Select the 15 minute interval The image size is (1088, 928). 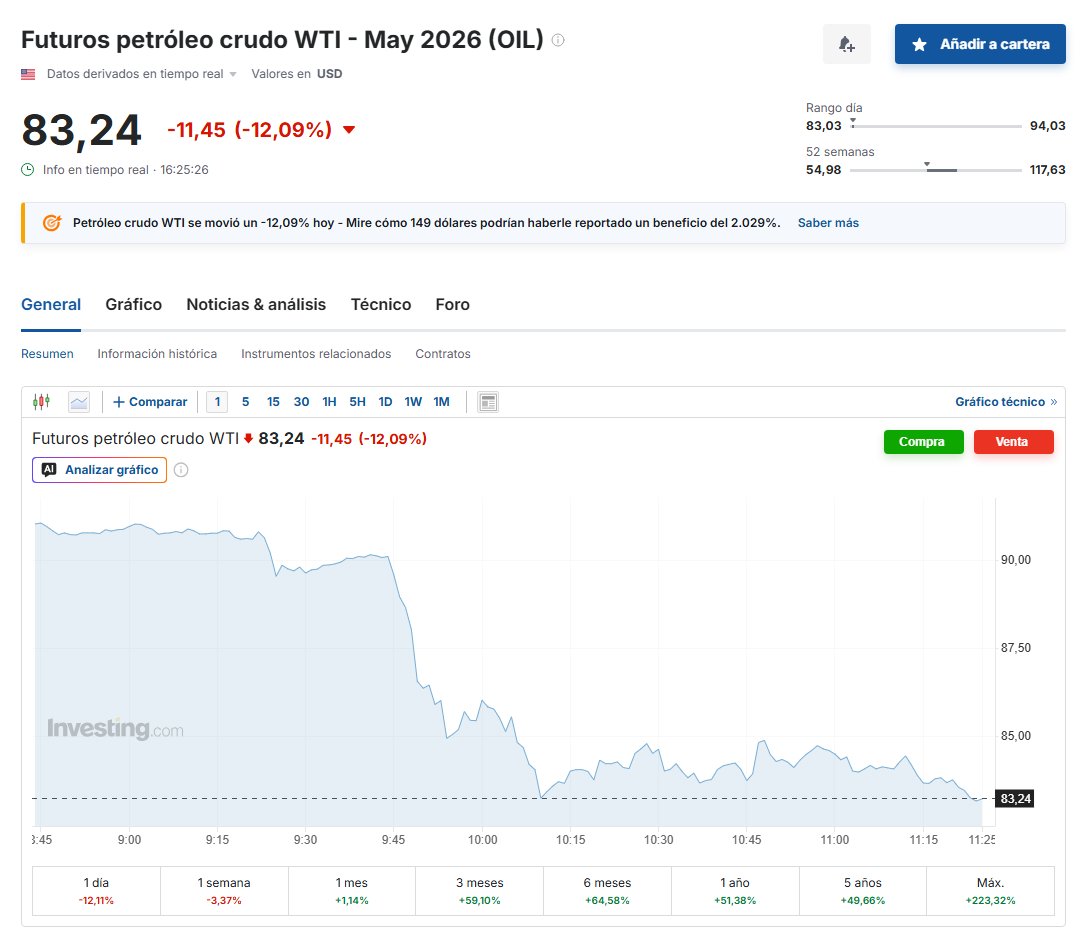pyautogui.click(x=273, y=402)
